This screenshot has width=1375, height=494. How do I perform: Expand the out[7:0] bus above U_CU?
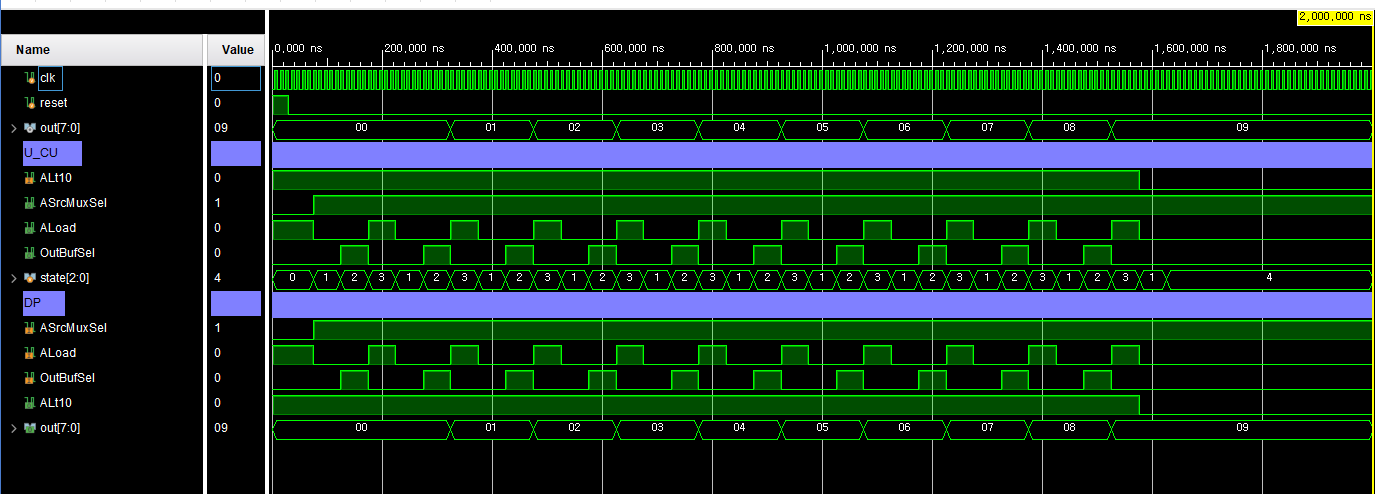13,128
